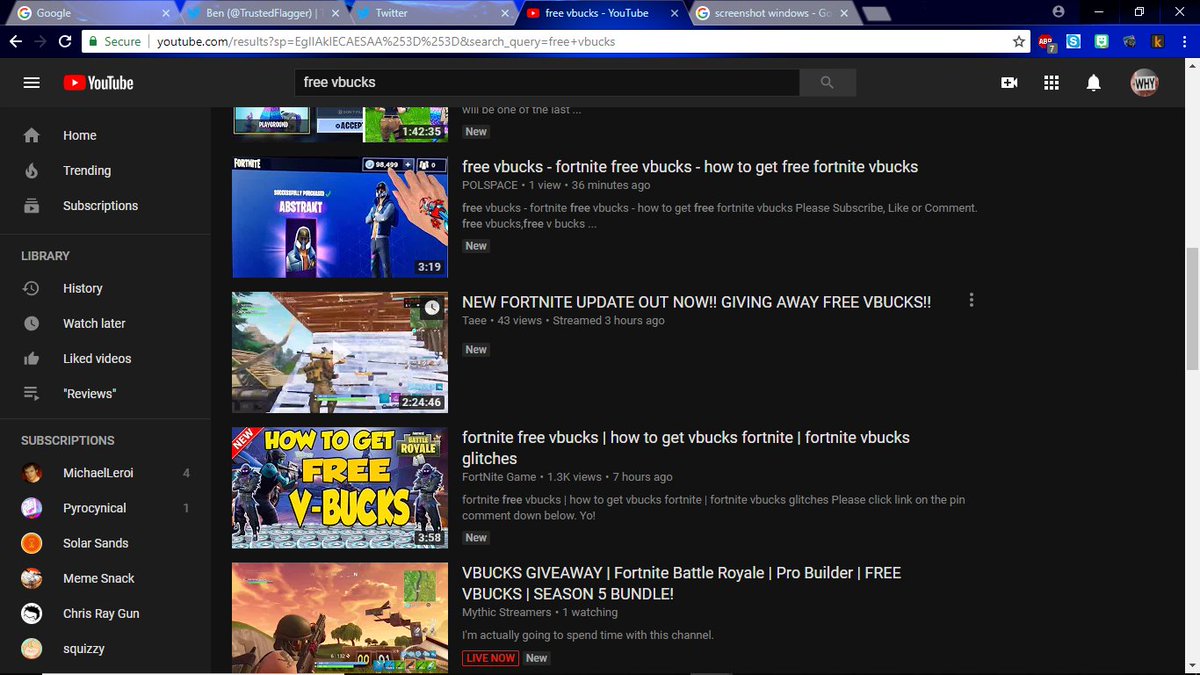Click Chrome's back arrow
The height and width of the screenshot is (675, 1200).
point(15,42)
